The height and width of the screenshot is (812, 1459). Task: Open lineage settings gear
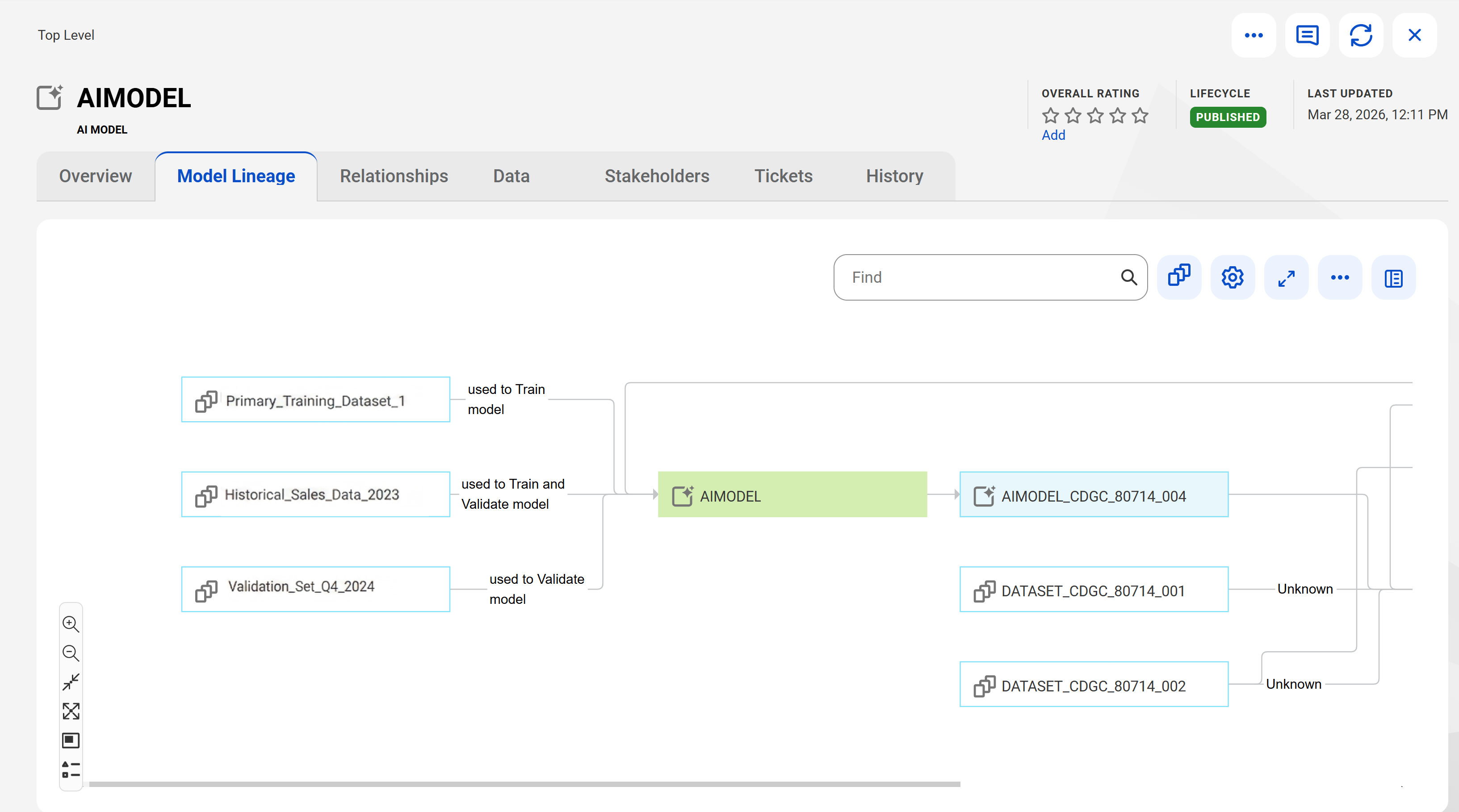point(1233,277)
